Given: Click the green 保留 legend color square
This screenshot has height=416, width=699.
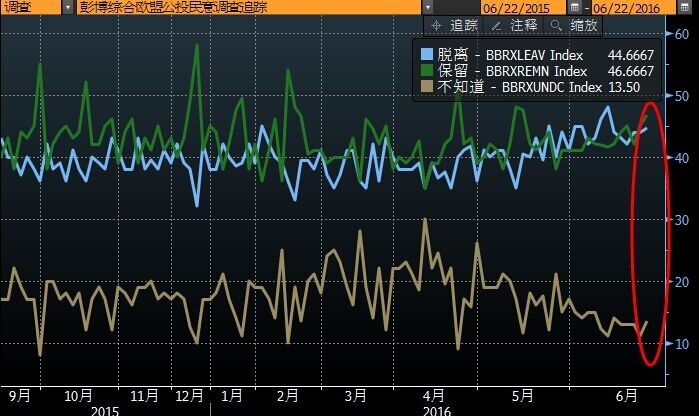Looking at the screenshot, I should pos(427,70).
